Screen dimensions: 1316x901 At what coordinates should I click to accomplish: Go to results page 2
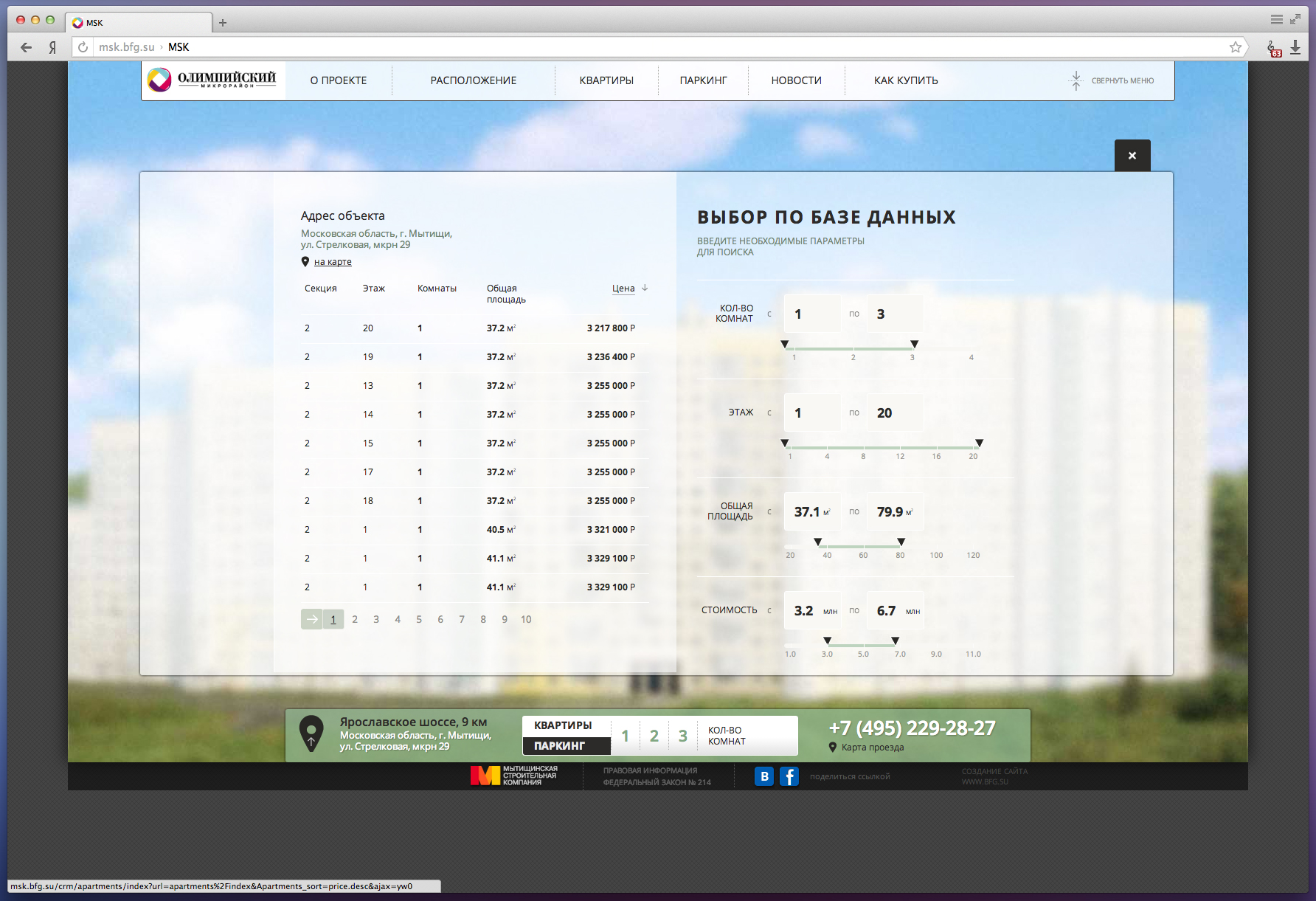[355, 620]
